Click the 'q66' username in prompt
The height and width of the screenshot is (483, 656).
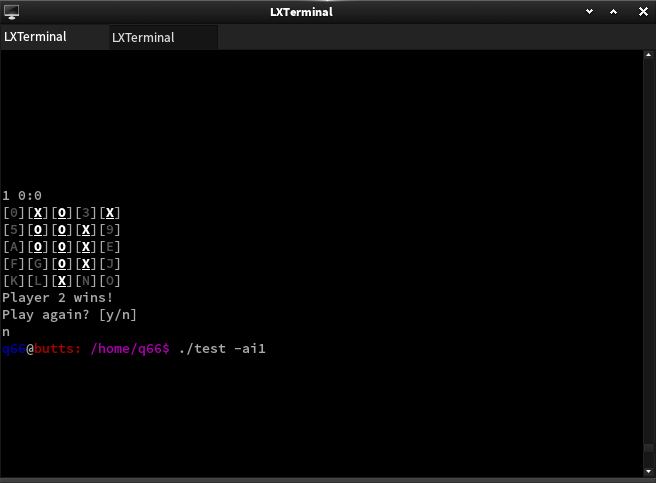tap(14, 349)
